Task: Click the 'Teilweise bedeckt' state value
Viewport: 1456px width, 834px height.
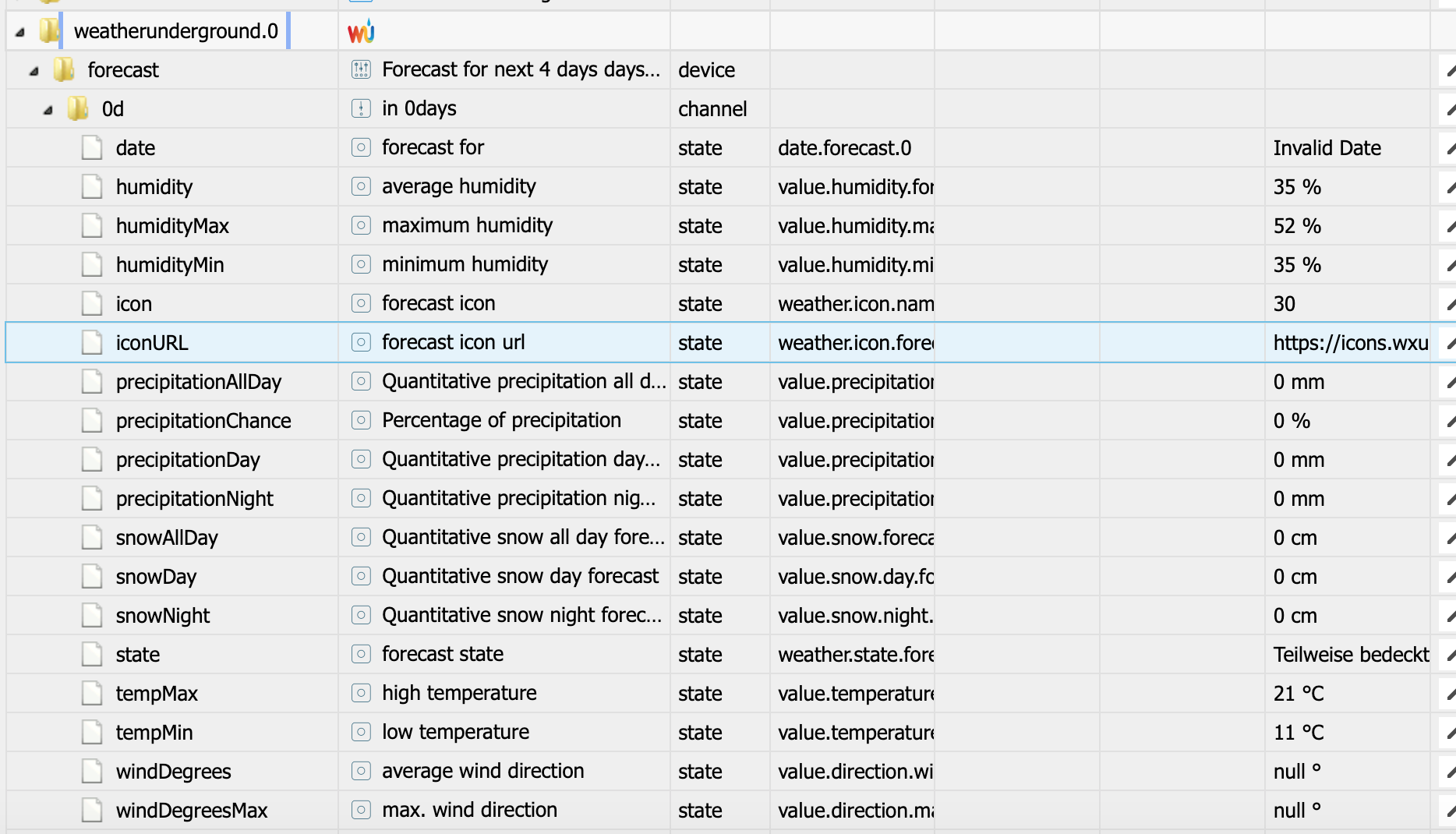Action: click(x=1351, y=655)
